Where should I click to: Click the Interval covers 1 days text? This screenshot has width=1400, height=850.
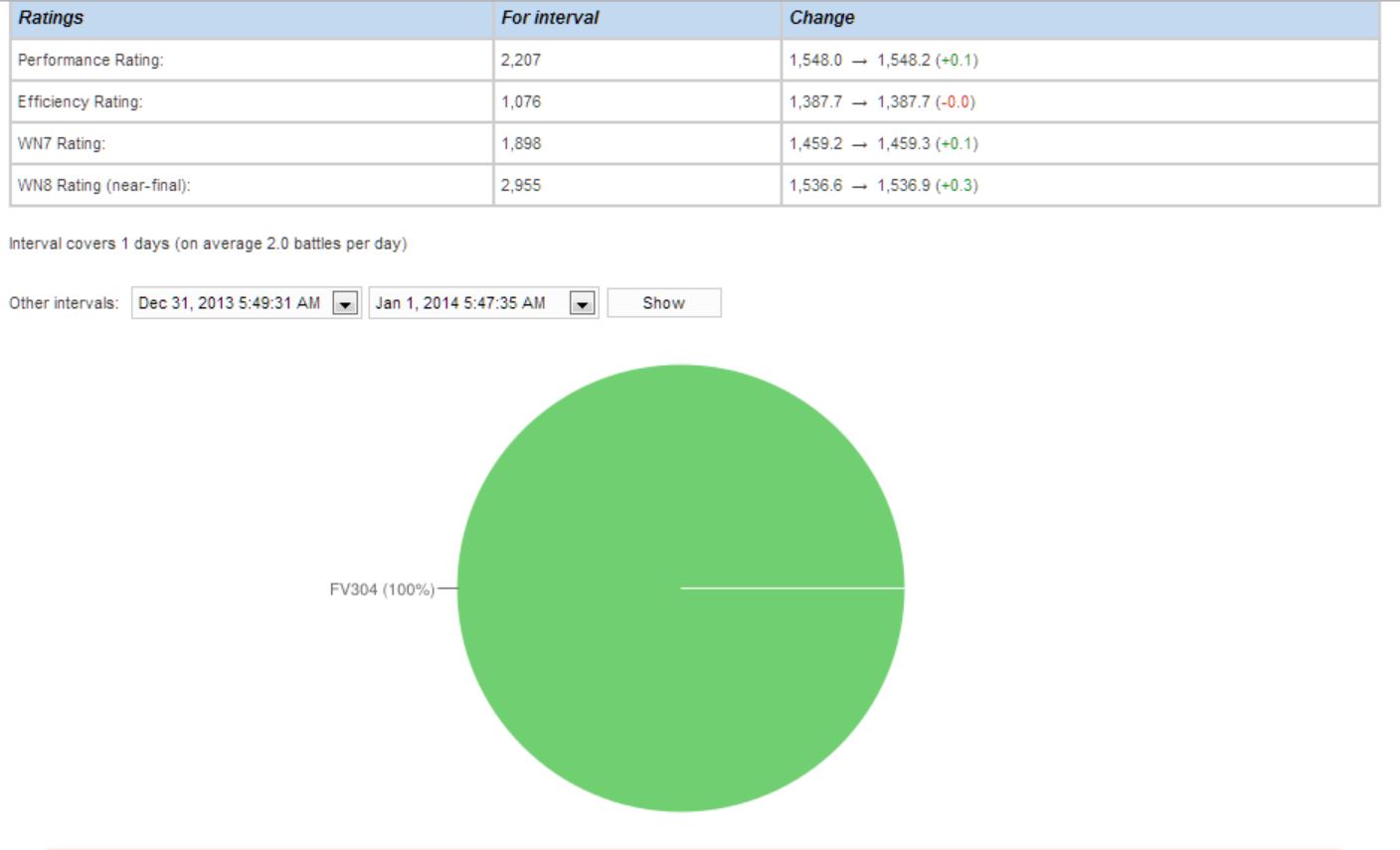[208, 244]
